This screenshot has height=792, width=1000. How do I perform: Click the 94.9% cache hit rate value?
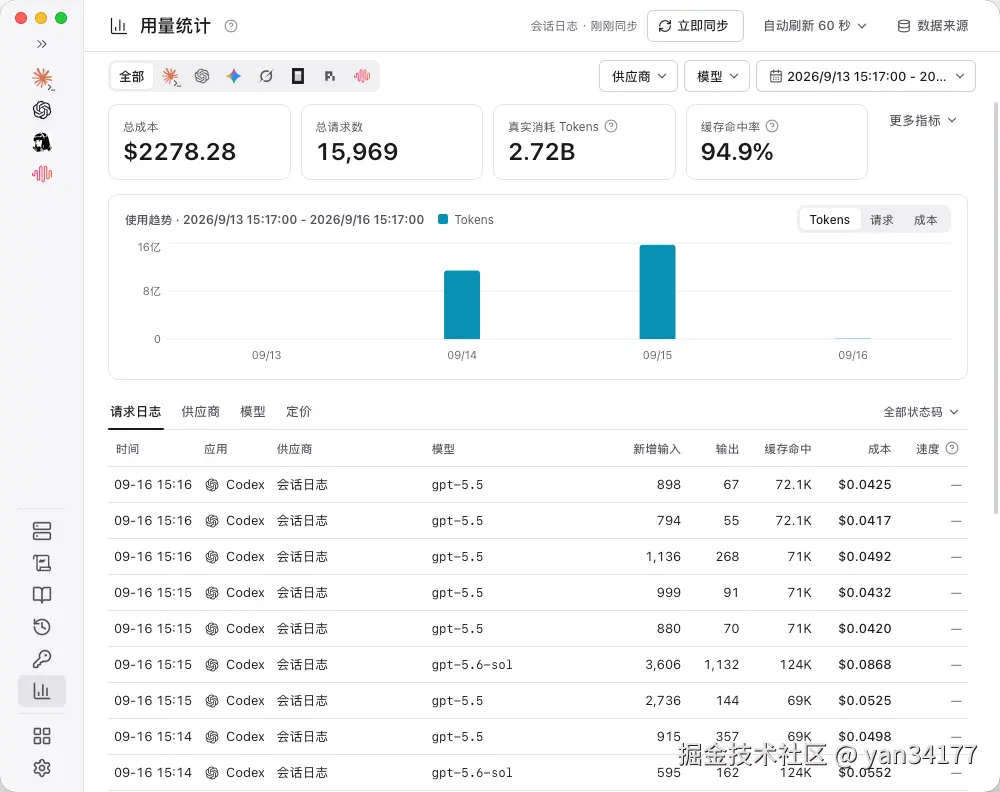tap(737, 152)
